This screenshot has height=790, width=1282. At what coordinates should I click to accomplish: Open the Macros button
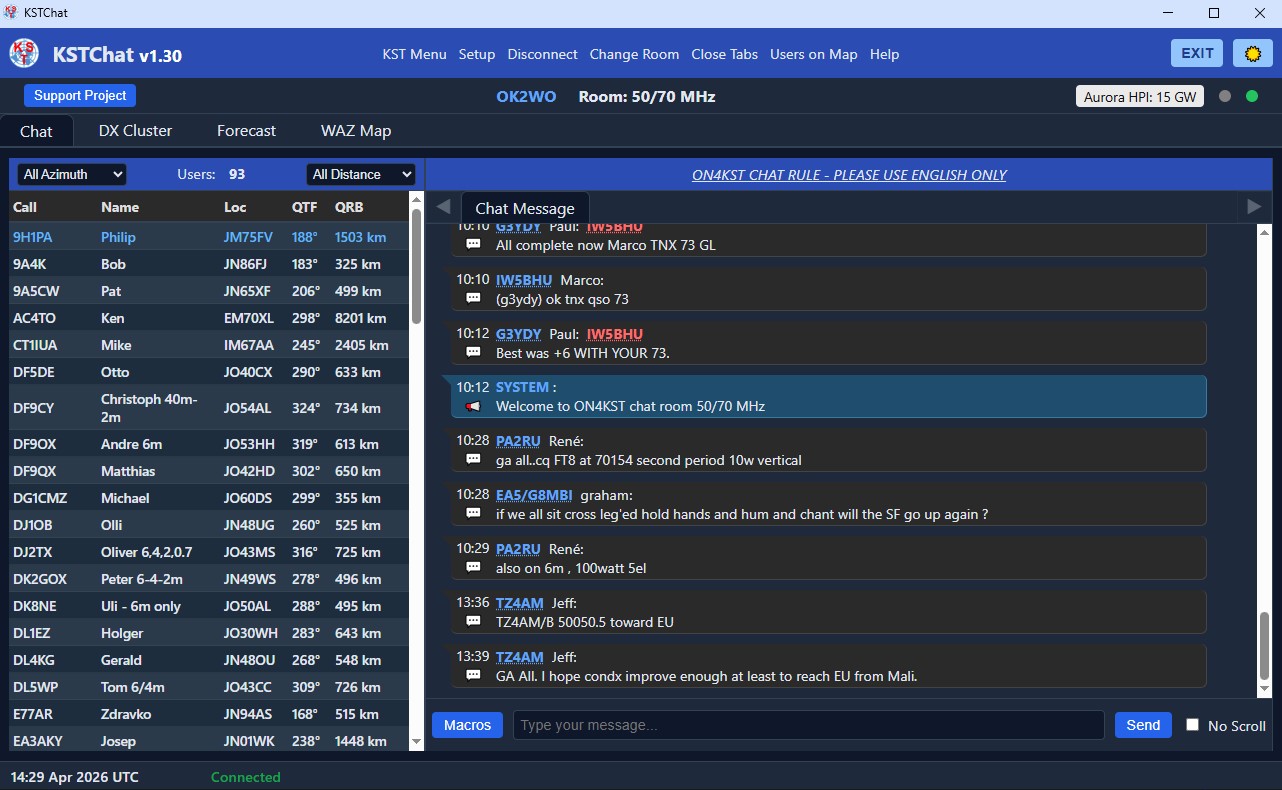(x=467, y=725)
